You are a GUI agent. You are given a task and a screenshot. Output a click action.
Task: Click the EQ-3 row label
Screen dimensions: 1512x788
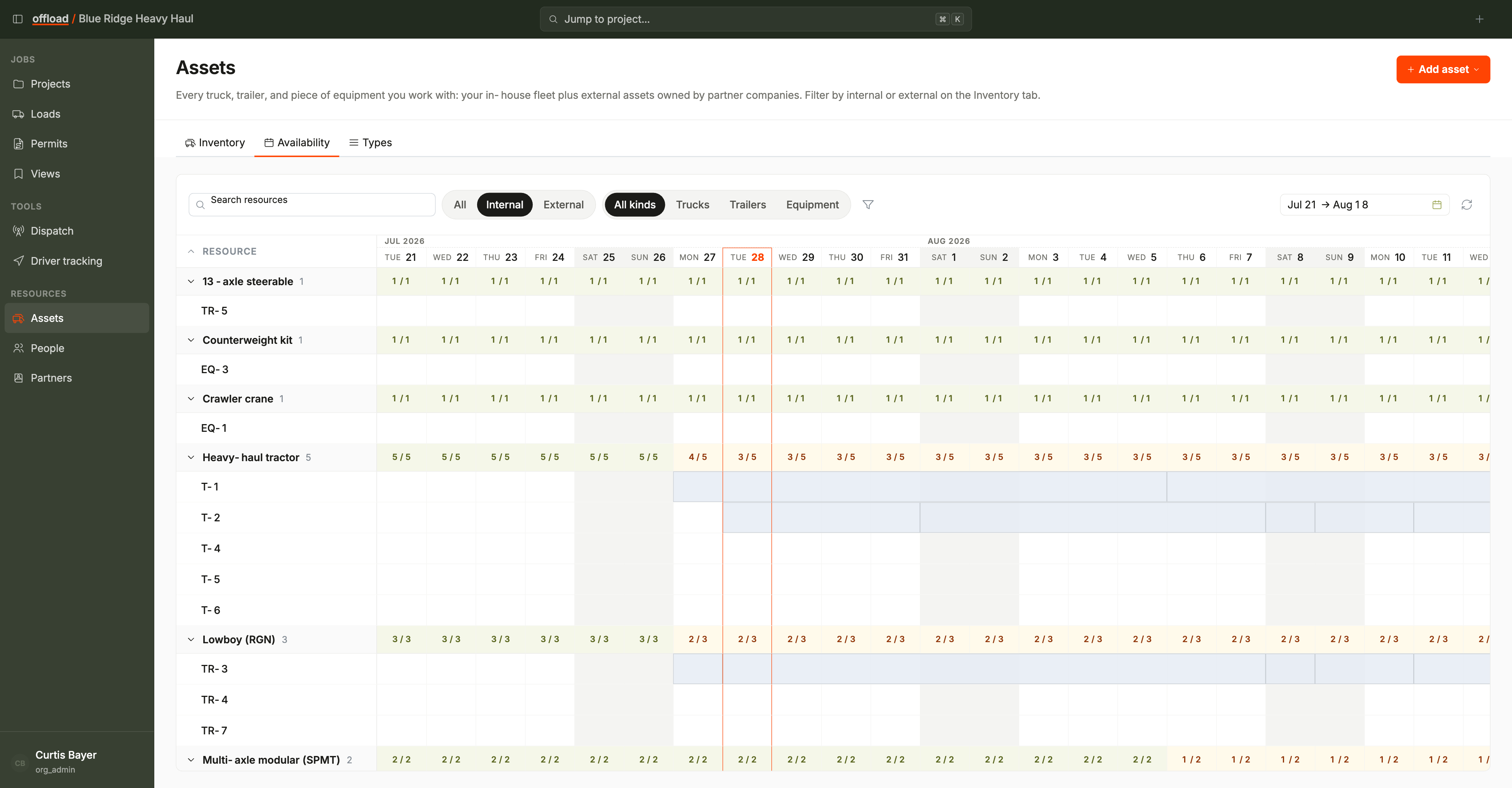coord(215,370)
